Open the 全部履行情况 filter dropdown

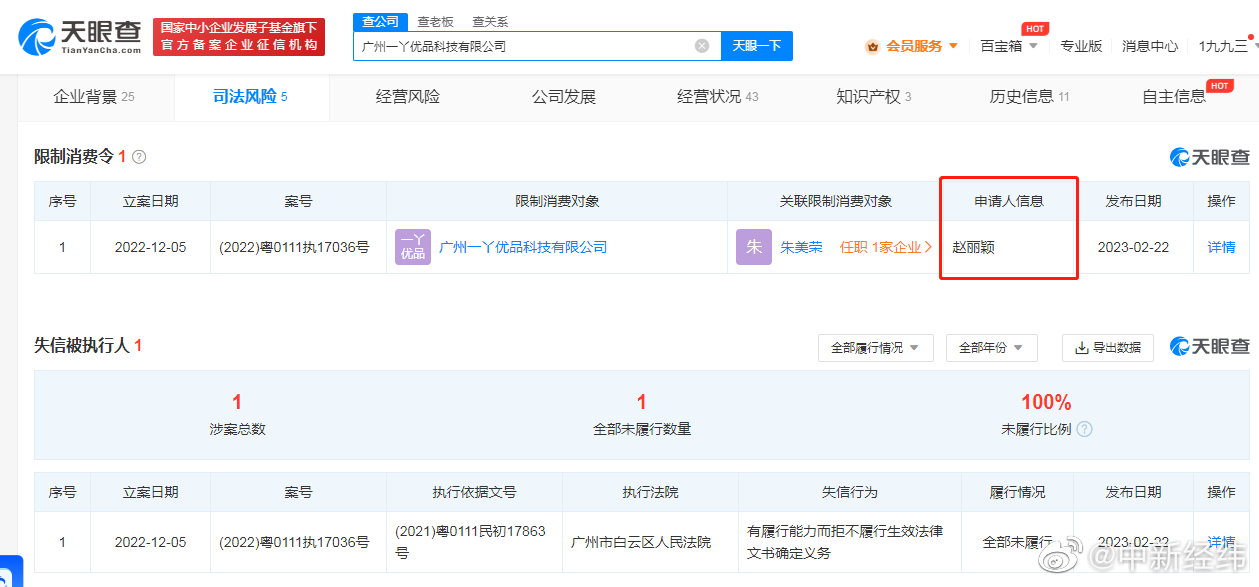click(x=875, y=348)
